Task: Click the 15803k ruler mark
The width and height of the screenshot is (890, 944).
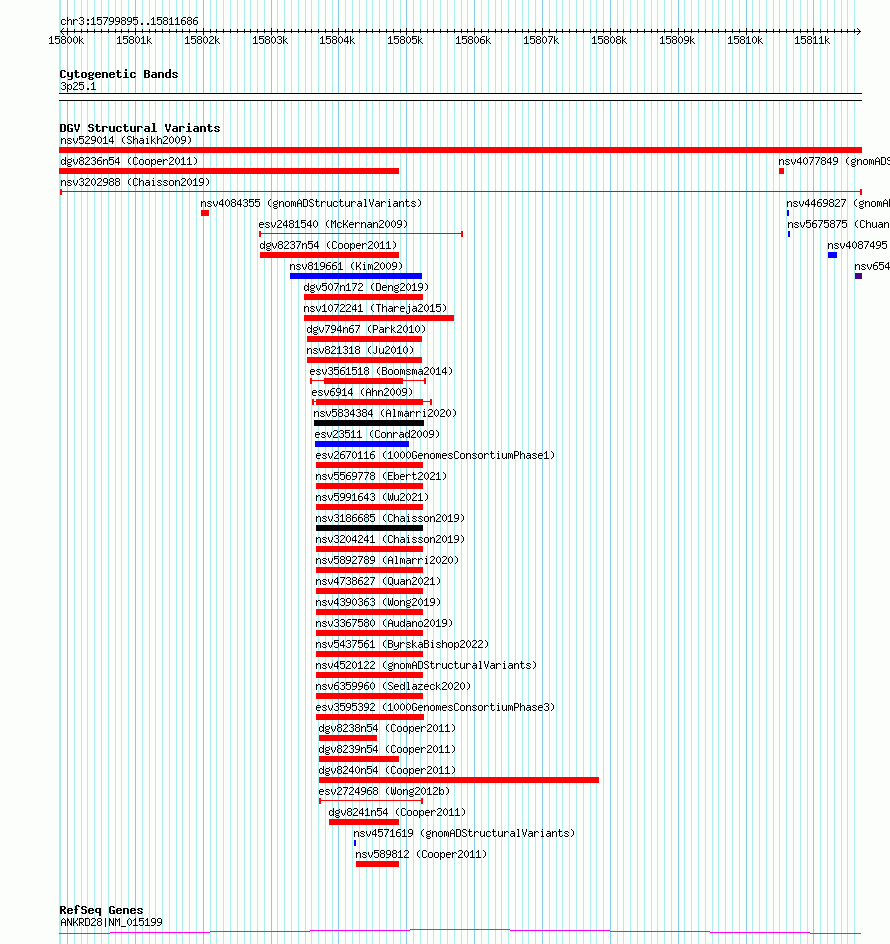Action: 270,40
